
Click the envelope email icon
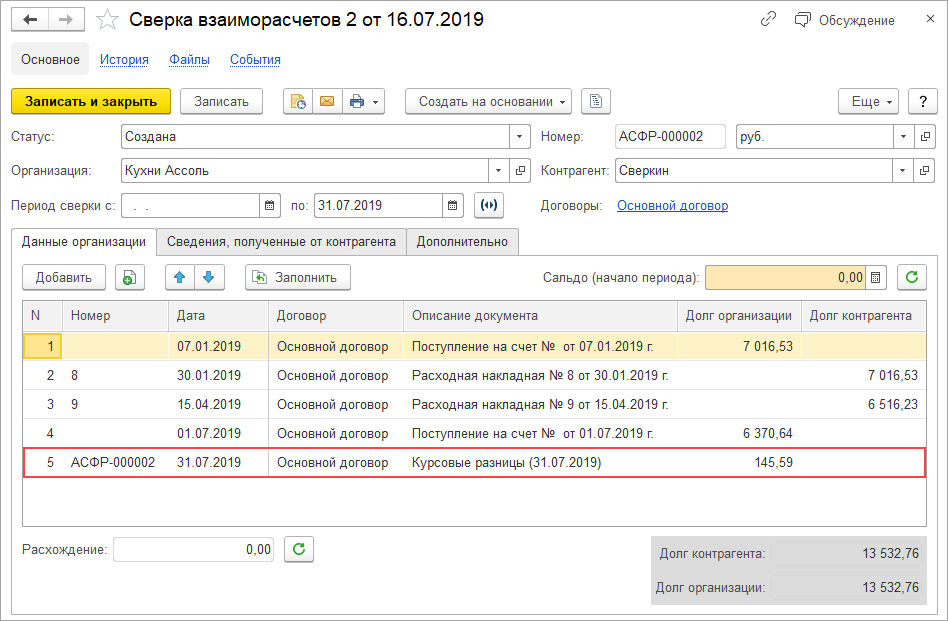tap(327, 101)
